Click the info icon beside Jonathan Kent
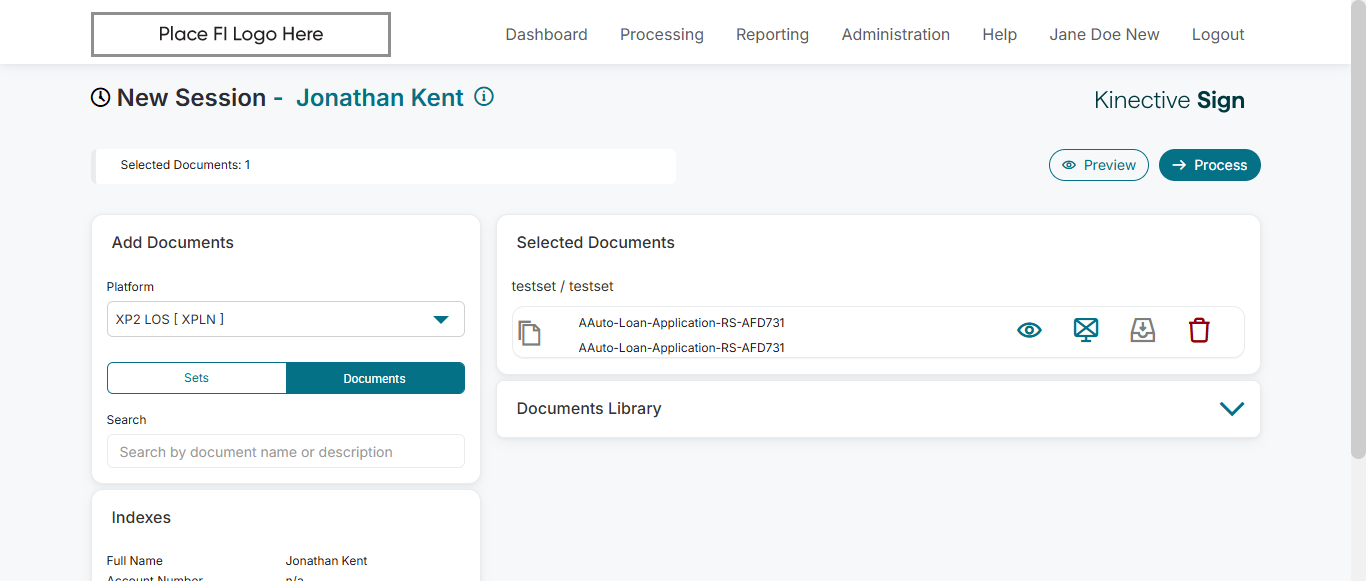 (484, 97)
